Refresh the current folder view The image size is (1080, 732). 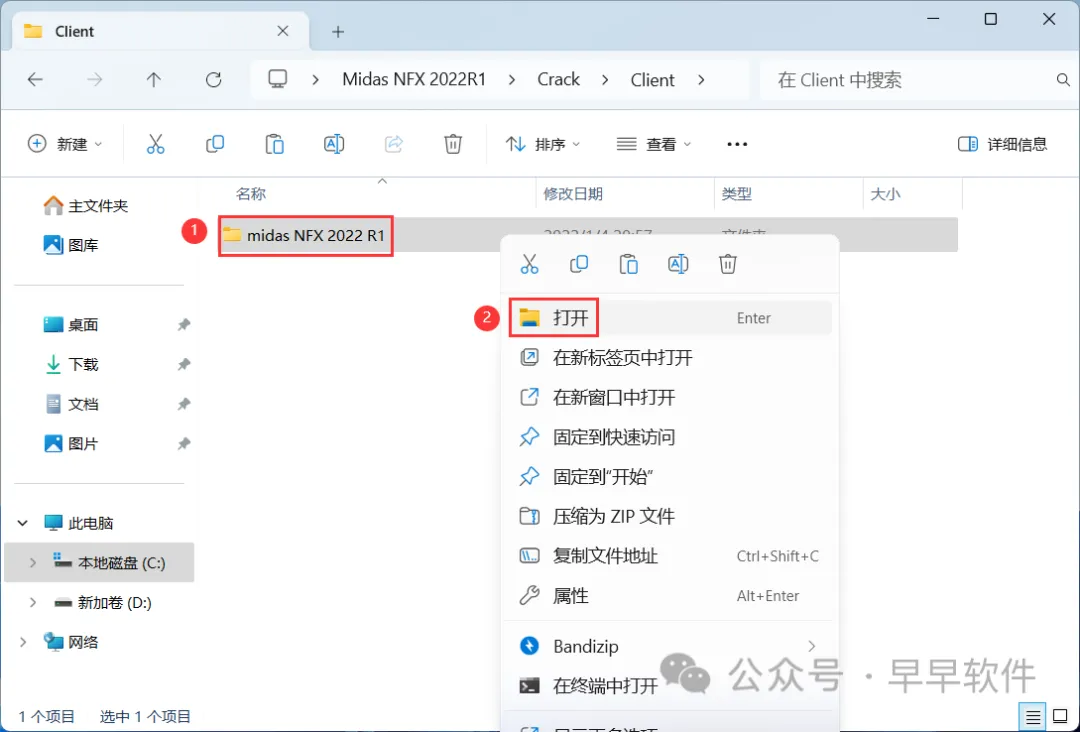pyautogui.click(x=214, y=80)
